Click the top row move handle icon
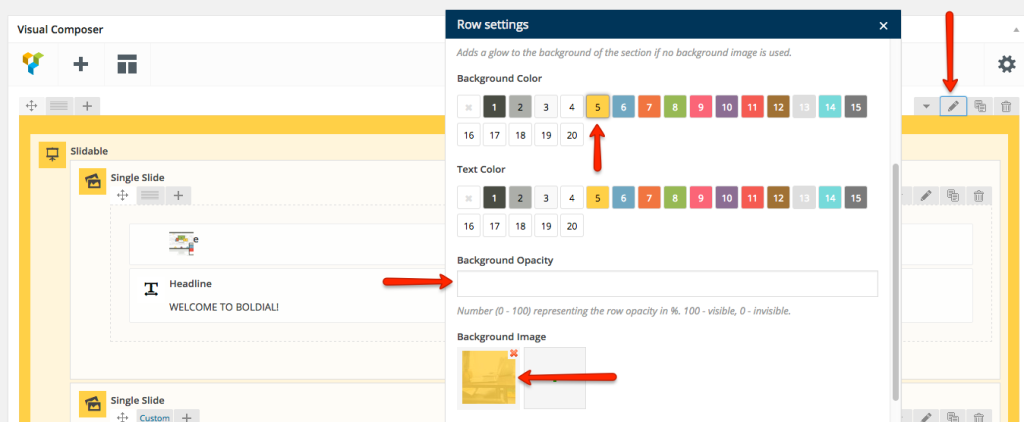1024x422 pixels. (x=31, y=106)
